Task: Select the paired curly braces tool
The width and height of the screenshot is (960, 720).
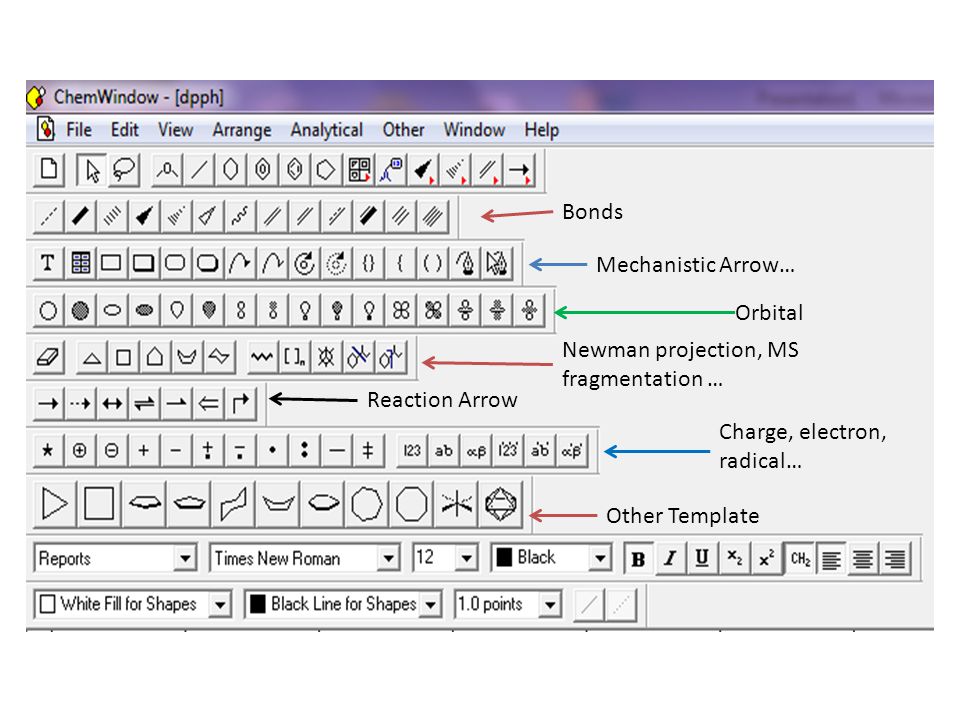Action: point(368,263)
